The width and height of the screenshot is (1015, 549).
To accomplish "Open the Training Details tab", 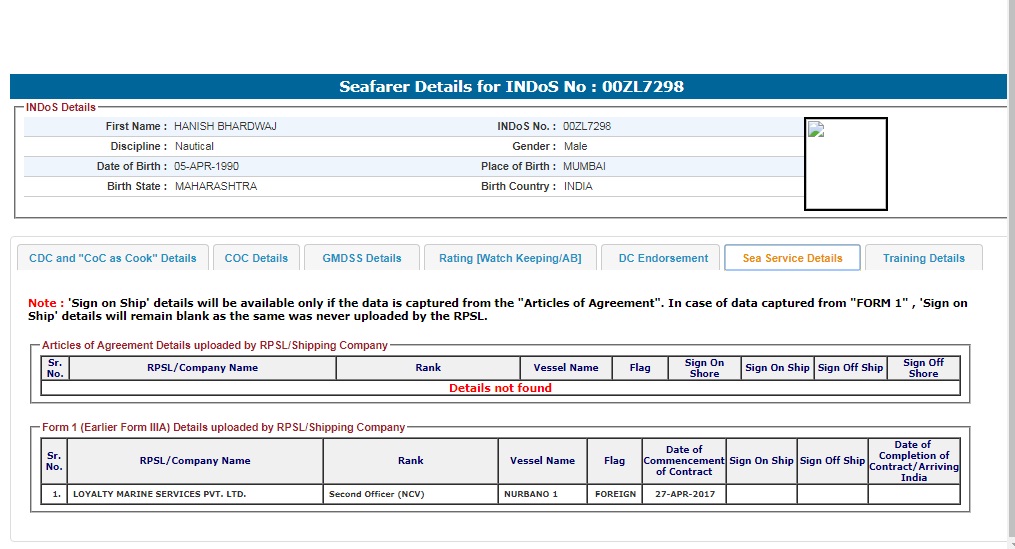I will click(923, 258).
